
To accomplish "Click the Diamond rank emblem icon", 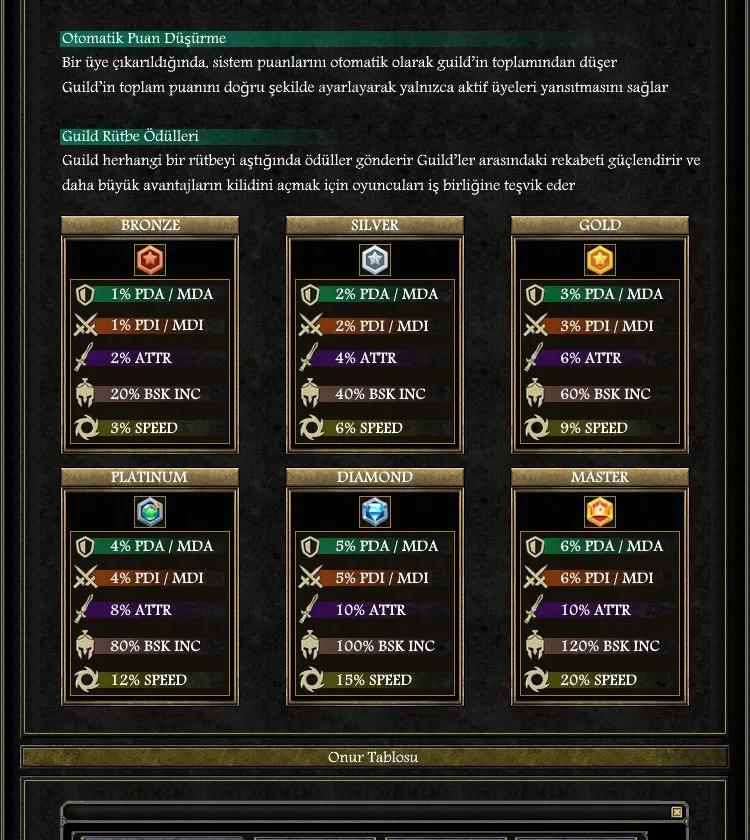I will pos(373,511).
